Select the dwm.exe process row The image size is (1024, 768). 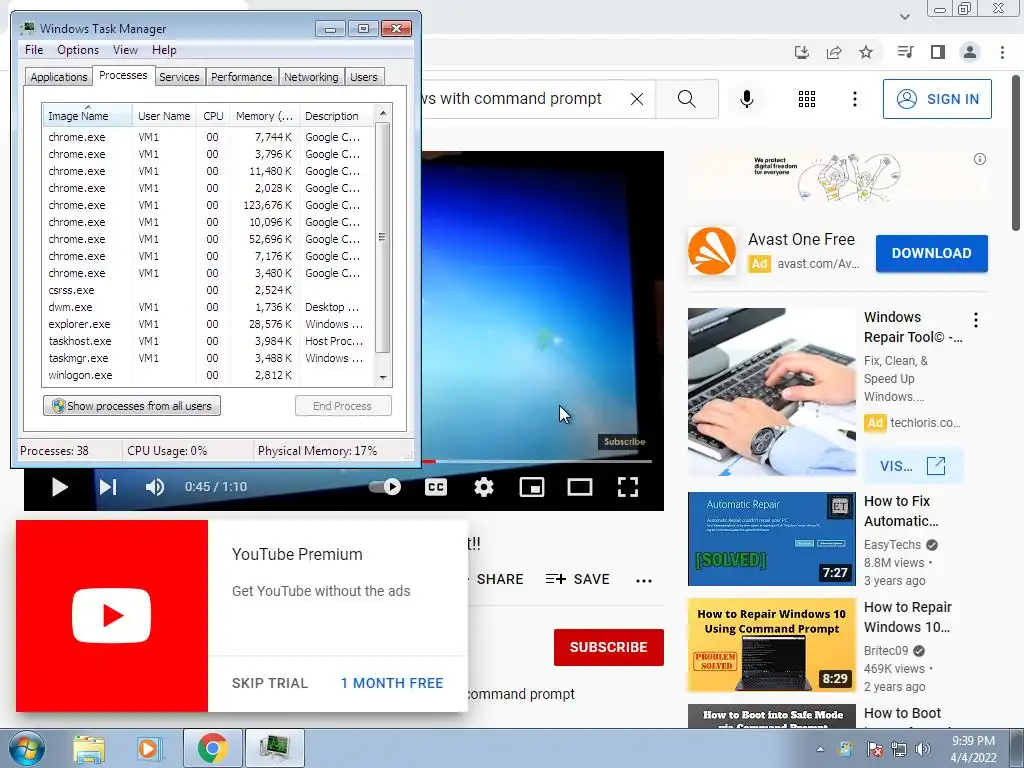pos(208,307)
